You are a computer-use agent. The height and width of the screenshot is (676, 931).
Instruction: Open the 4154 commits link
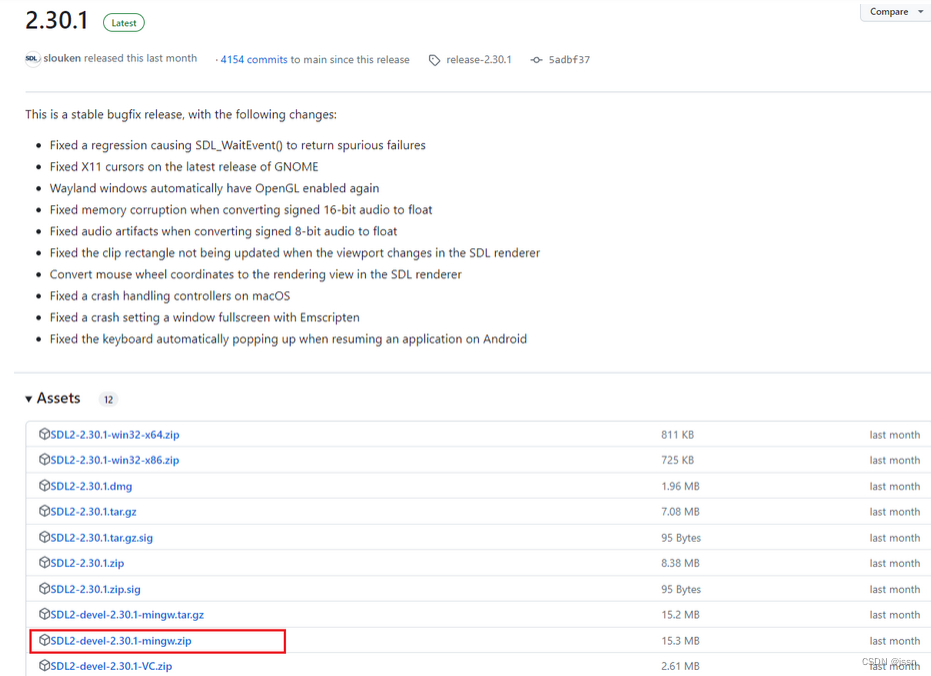click(254, 59)
